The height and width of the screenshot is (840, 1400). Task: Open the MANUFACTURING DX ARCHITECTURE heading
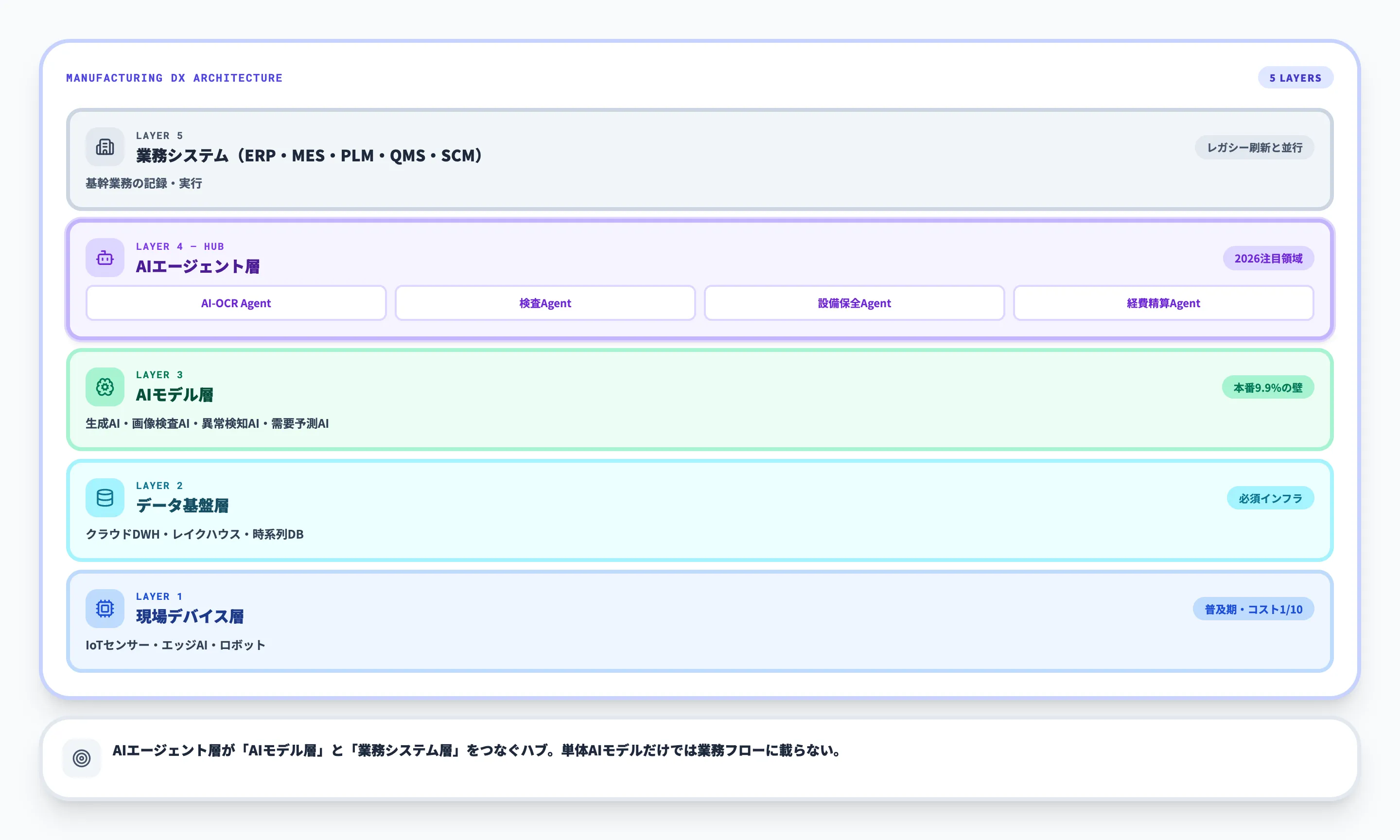[174, 78]
